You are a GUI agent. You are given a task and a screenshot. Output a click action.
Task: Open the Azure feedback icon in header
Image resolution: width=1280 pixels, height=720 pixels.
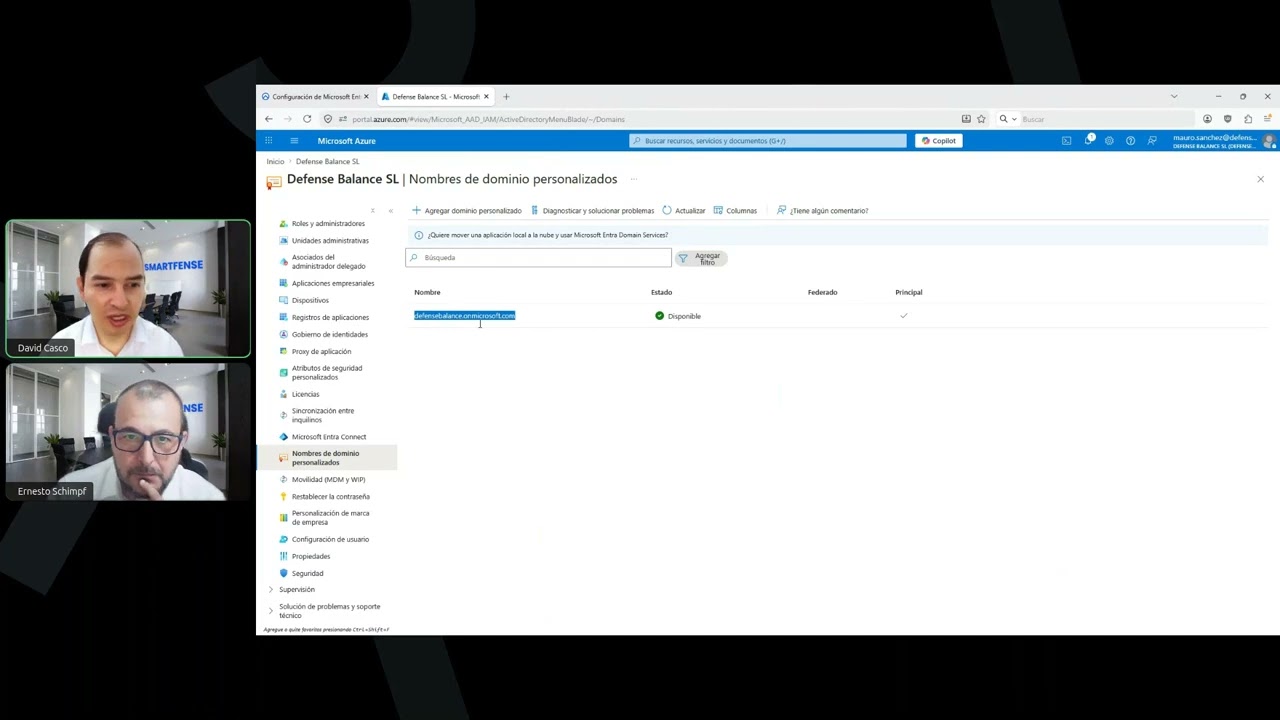tap(1152, 141)
